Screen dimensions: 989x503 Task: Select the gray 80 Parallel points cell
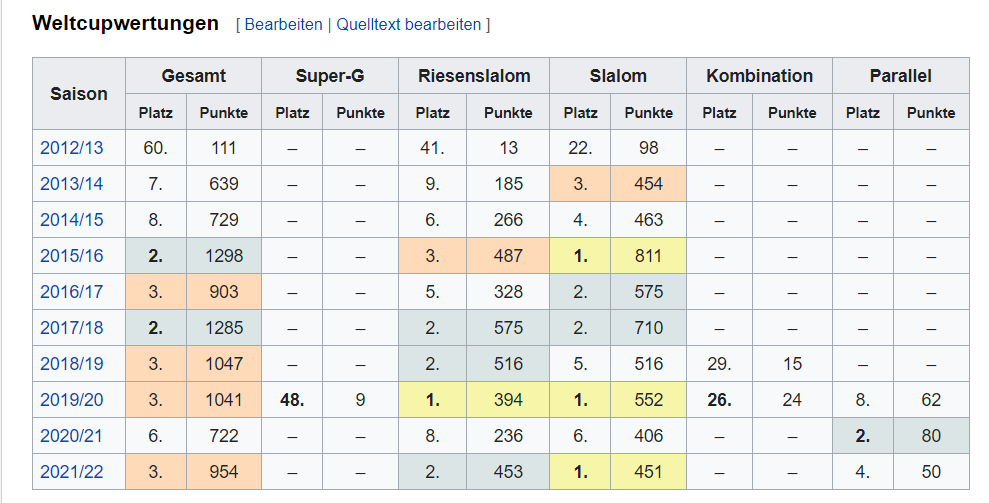(931, 435)
